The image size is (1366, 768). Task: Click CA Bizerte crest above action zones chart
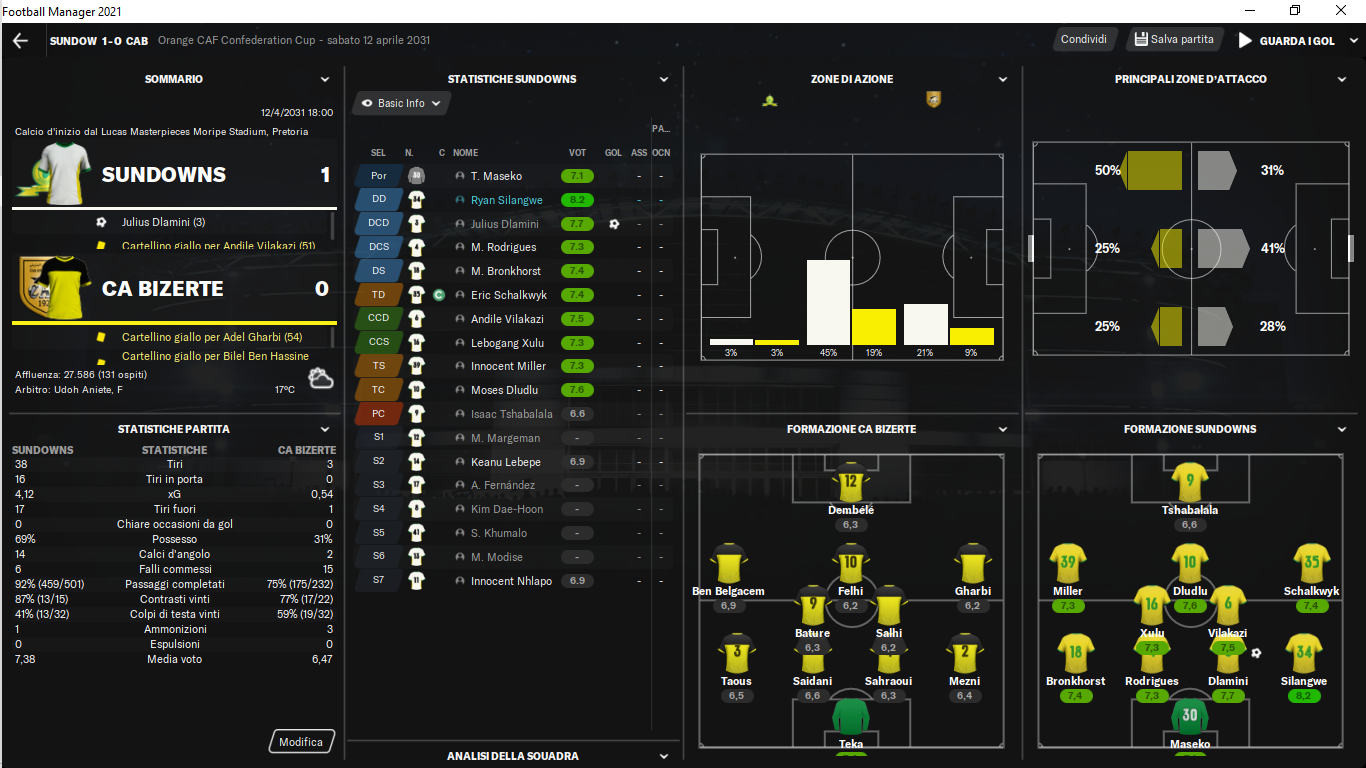tap(933, 100)
